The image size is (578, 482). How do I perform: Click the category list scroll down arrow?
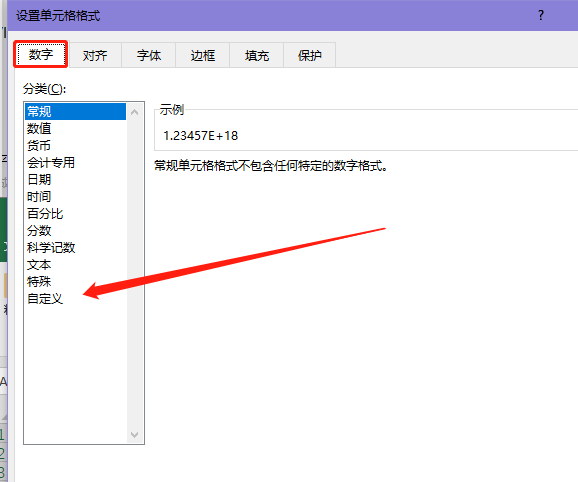tap(135, 435)
